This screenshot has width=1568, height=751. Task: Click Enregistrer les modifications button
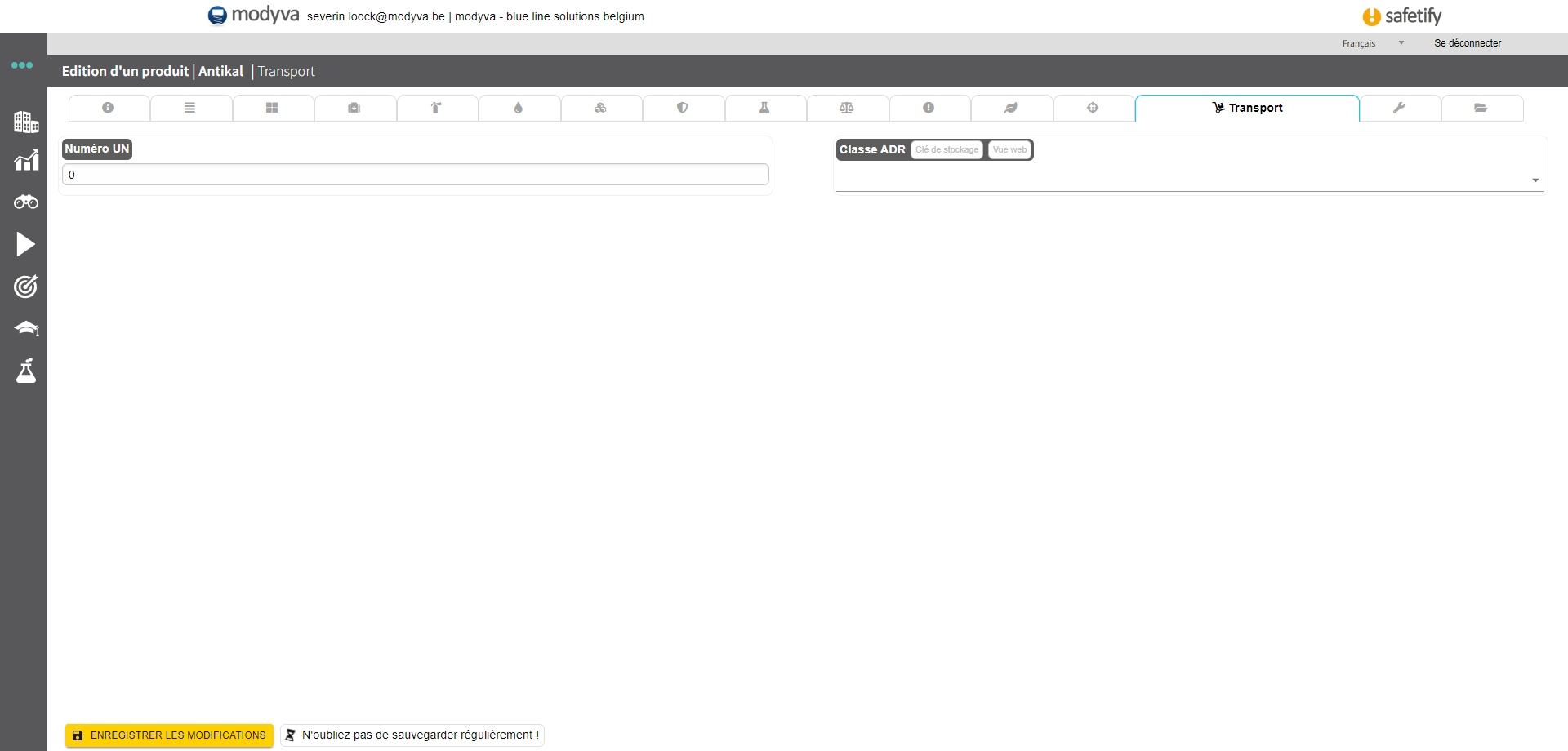point(169,735)
